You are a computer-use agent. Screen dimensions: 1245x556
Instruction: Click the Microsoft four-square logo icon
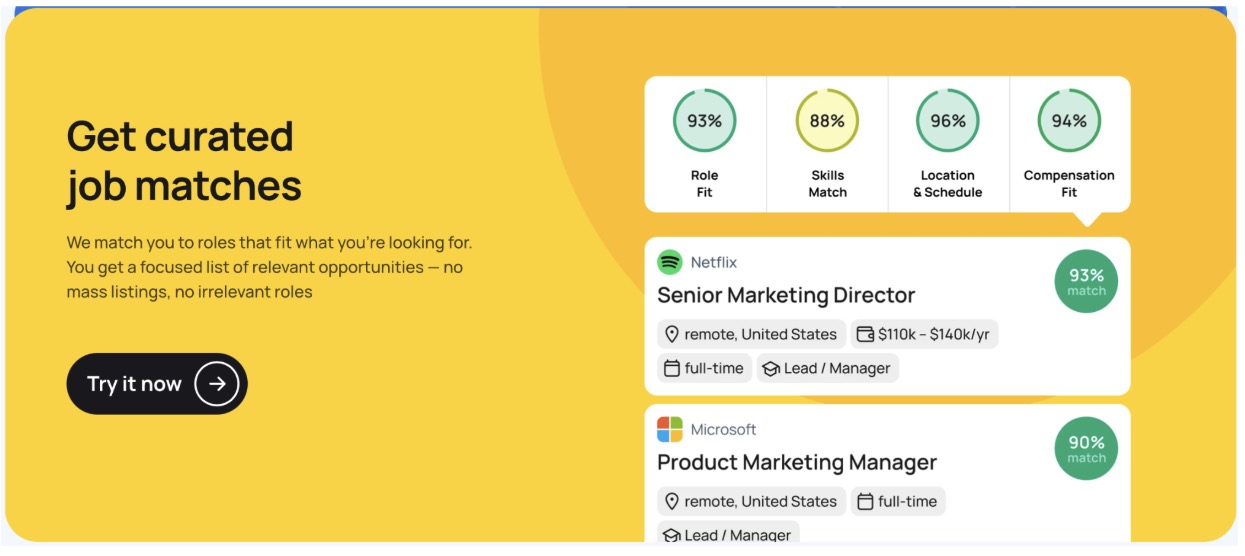point(670,430)
